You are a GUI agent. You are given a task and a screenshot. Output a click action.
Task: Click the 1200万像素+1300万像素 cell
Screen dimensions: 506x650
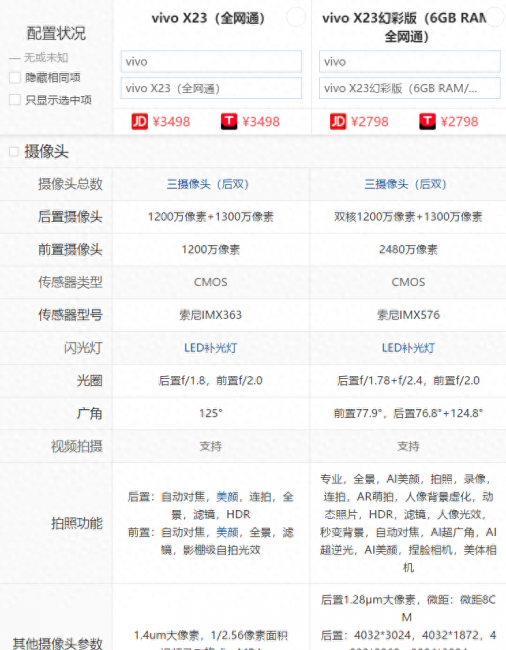(x=211, y=217)
